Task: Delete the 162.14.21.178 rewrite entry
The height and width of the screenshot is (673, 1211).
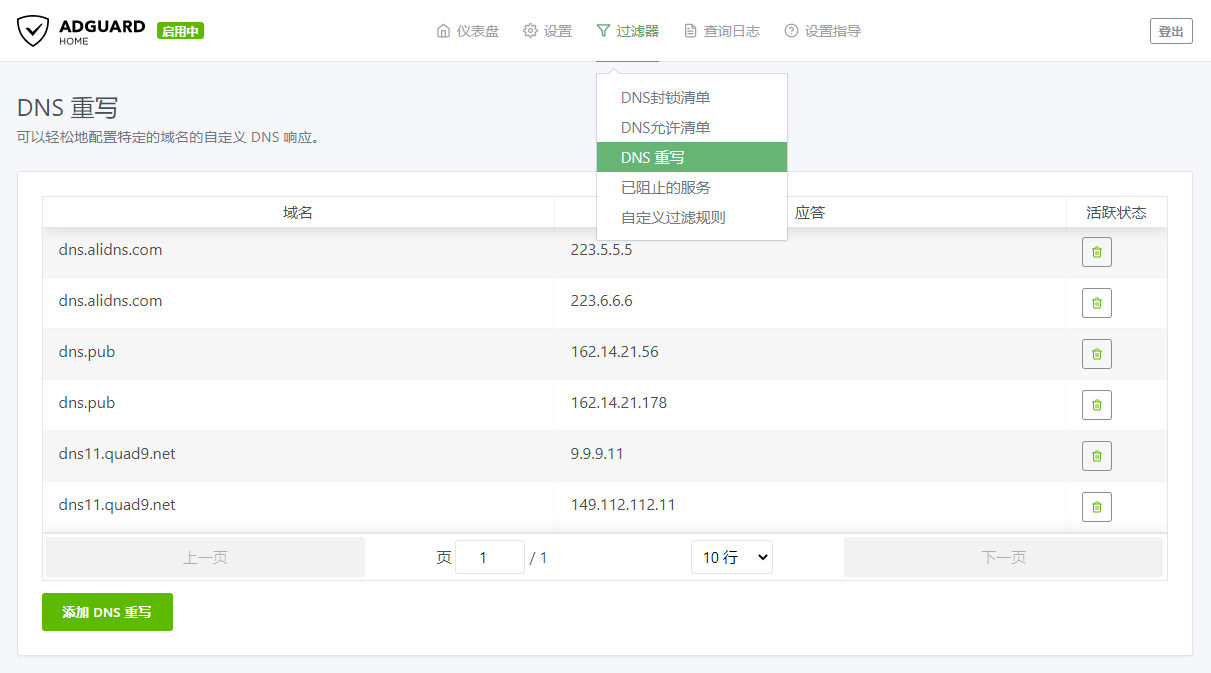Action: click(1096, 405)
